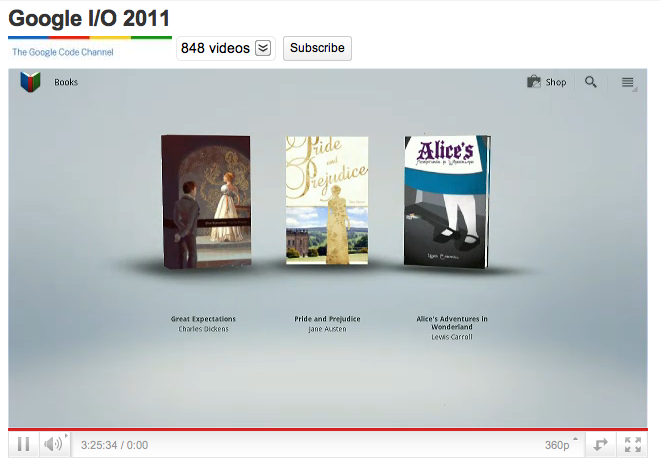Viewport: 660px width, 466px height.
Task: Click the Shop text label
Action: point(556,82)
